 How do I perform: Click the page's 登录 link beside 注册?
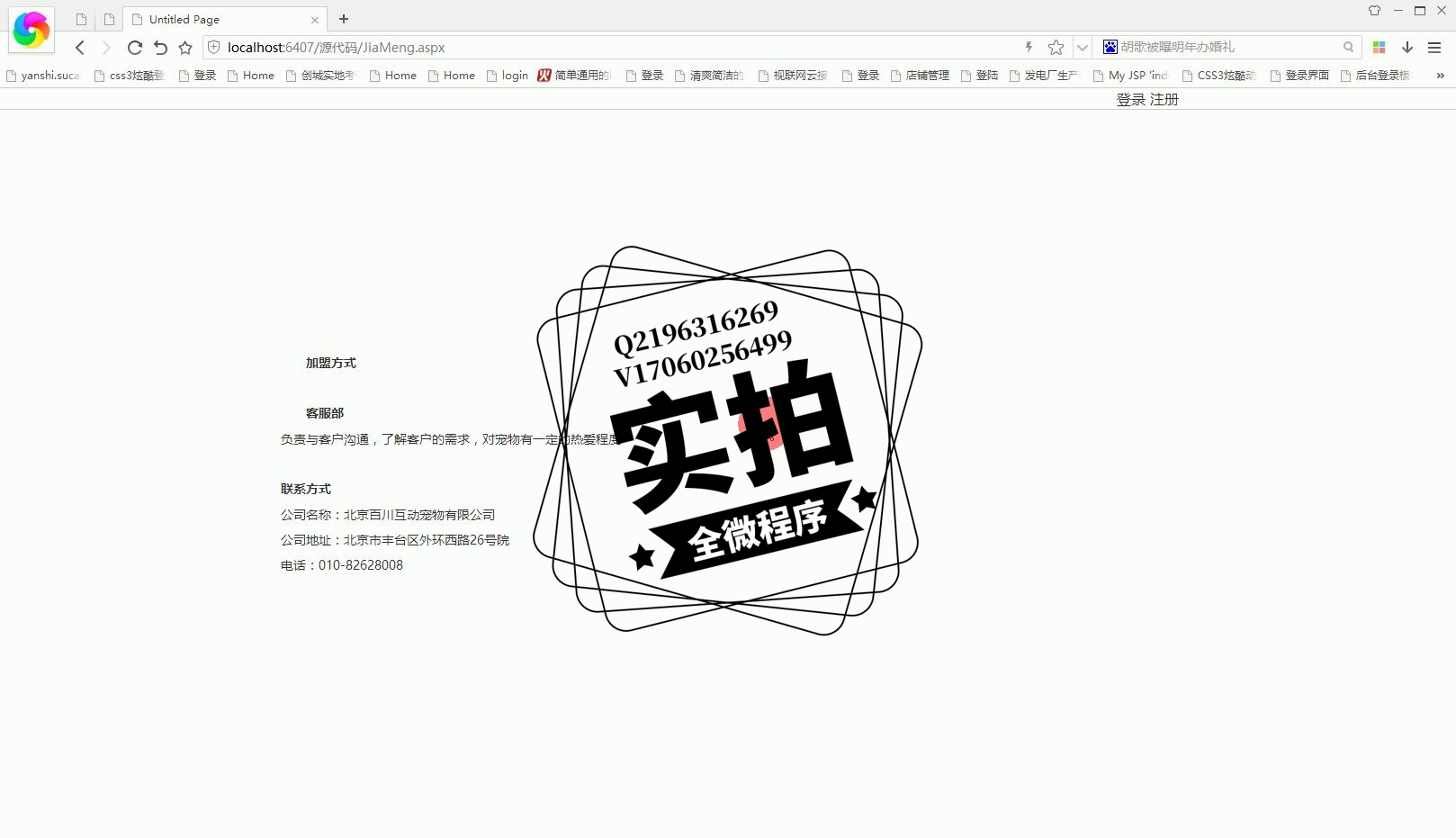click(1131, 99)
